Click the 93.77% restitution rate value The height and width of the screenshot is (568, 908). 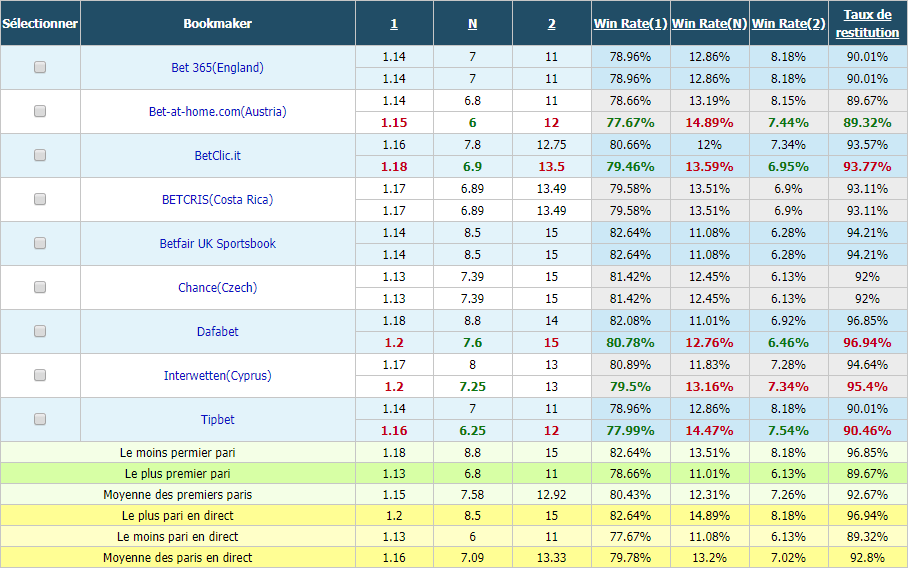tap(867, 167)
